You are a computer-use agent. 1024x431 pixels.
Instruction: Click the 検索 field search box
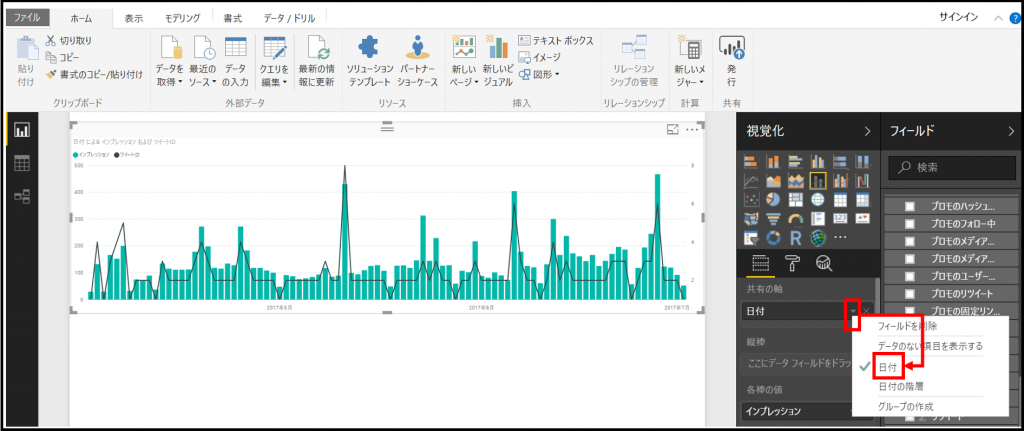(950, 167)
